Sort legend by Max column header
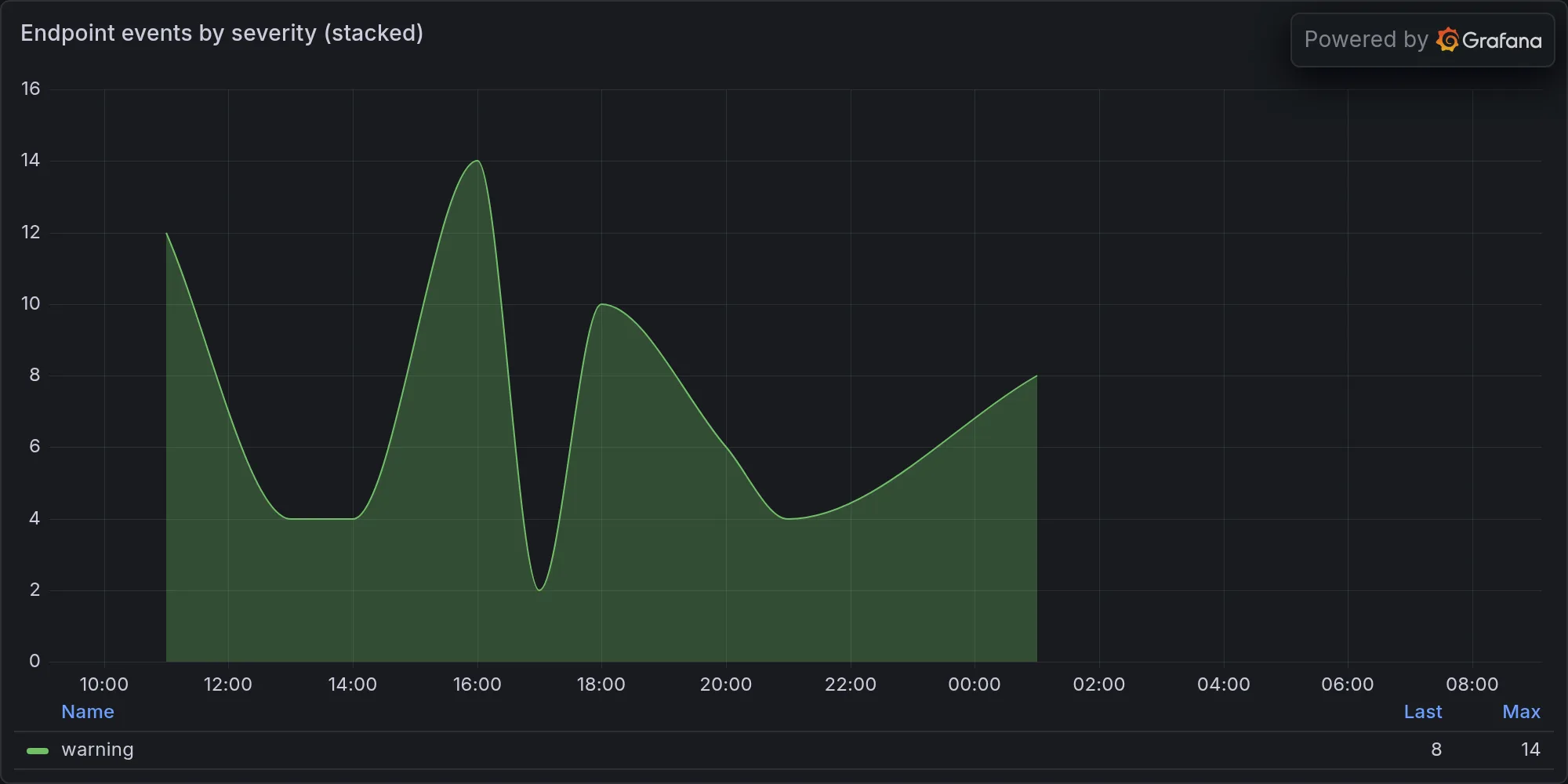 point(1521,712)
